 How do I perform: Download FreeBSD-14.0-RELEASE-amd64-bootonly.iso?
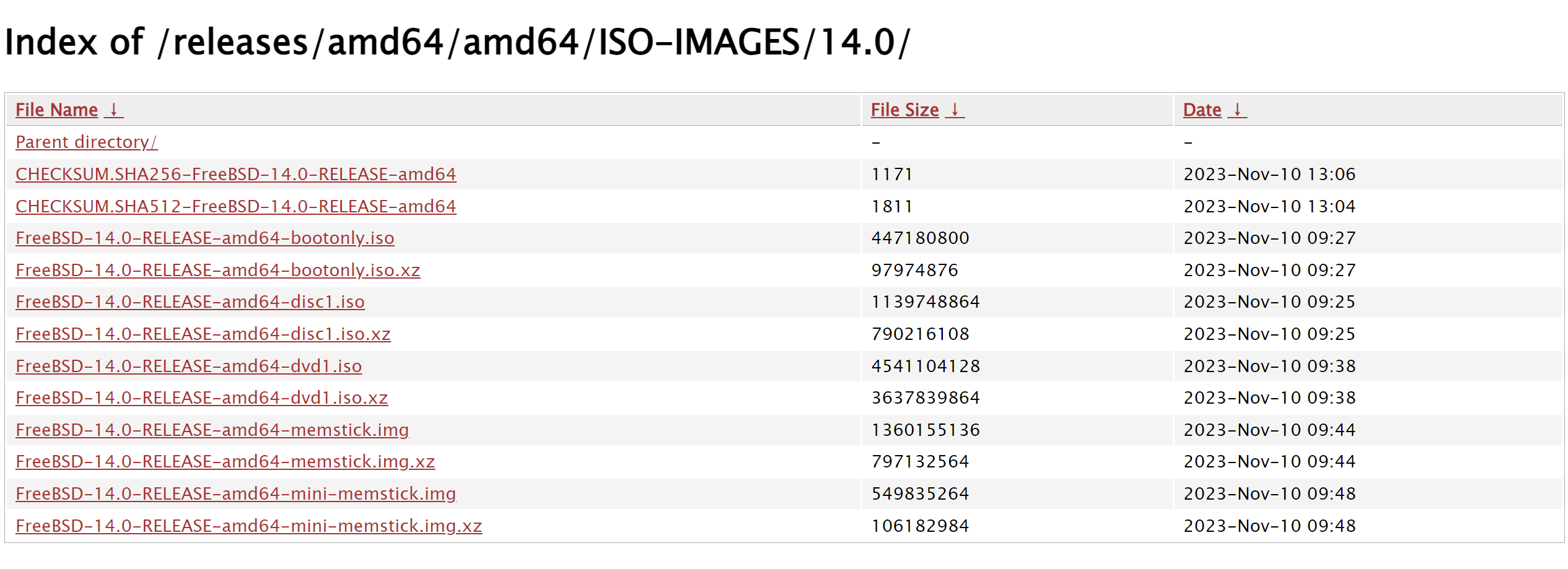(205, 238)
